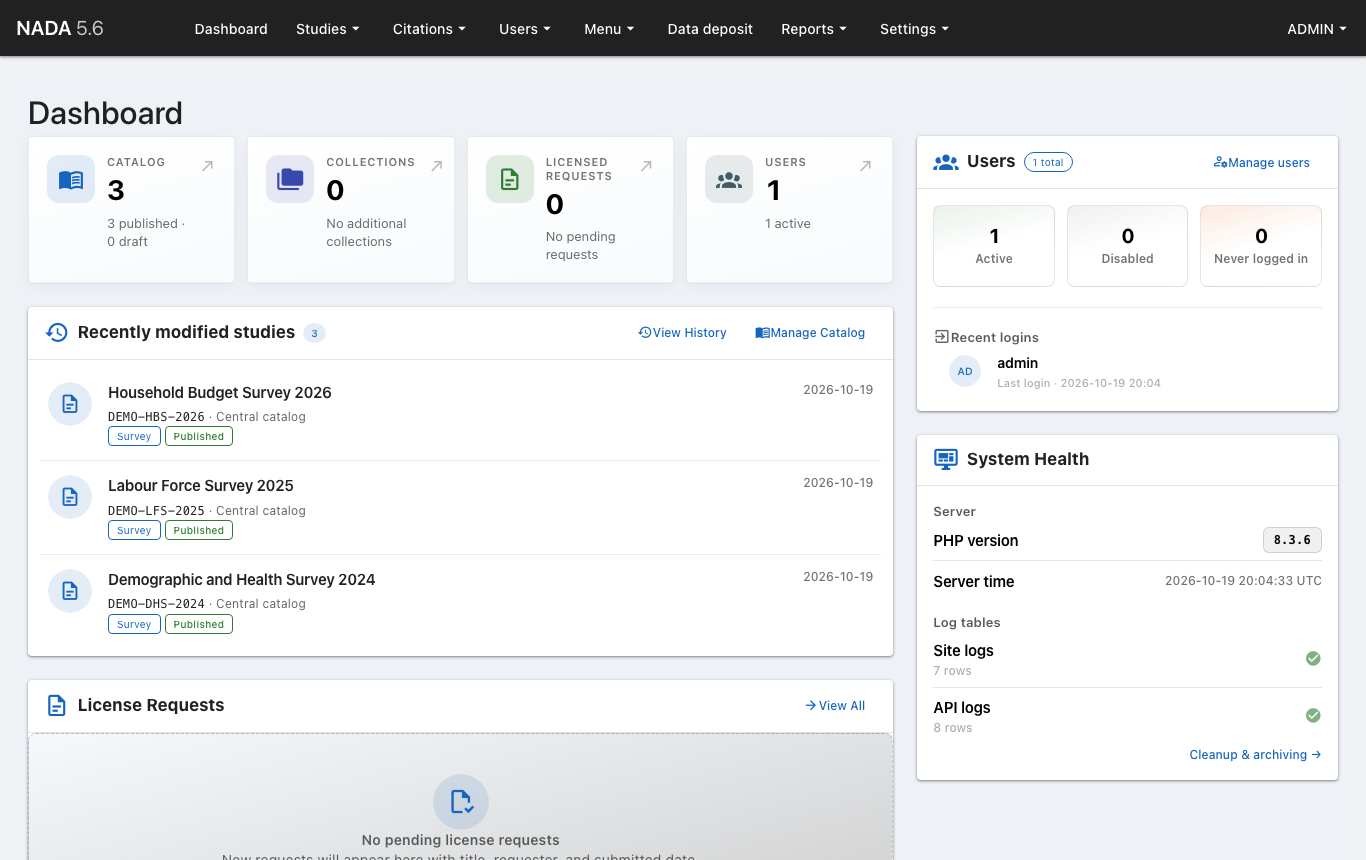Click DEMO-LFS-2025 study identifier
The height and width of the screenshot is (860, 1366).
point(156,511)
